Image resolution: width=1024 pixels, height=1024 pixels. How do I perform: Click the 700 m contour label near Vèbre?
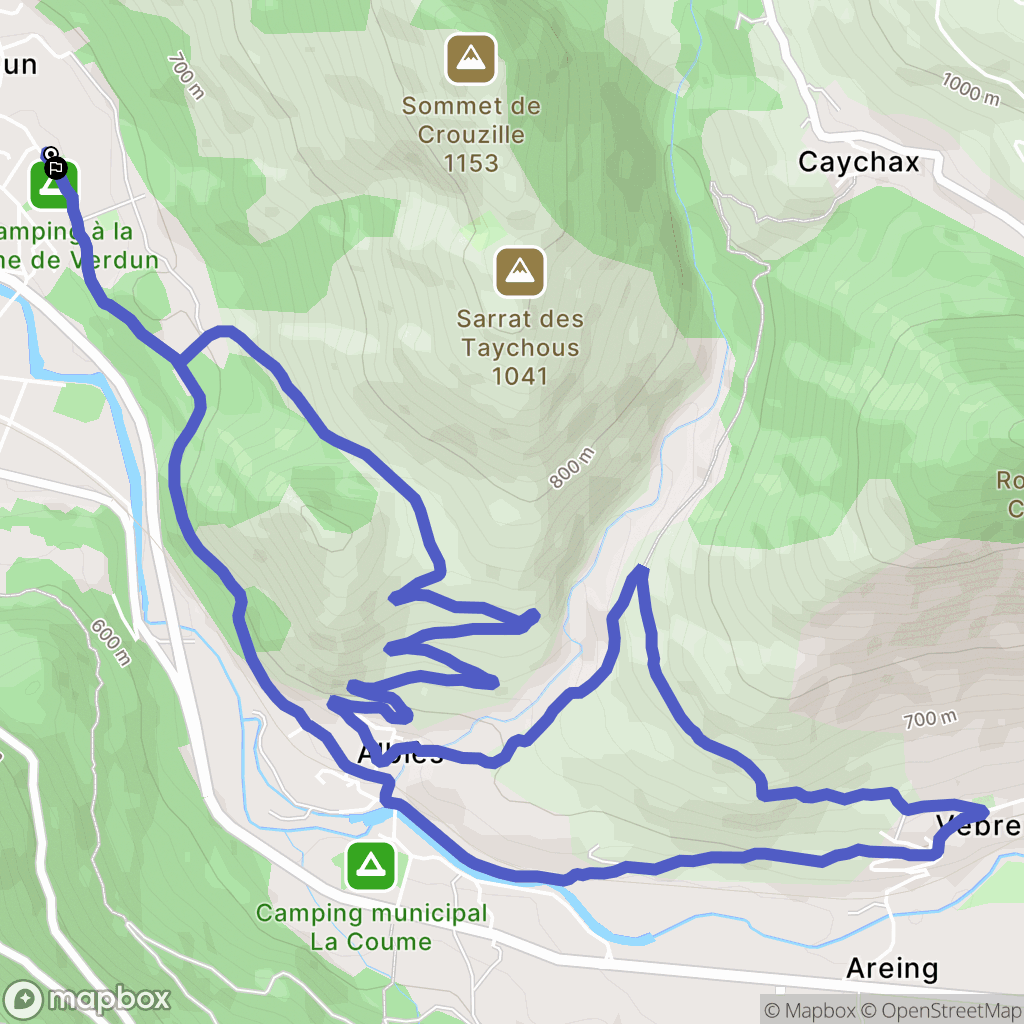[x=930, y=719]
